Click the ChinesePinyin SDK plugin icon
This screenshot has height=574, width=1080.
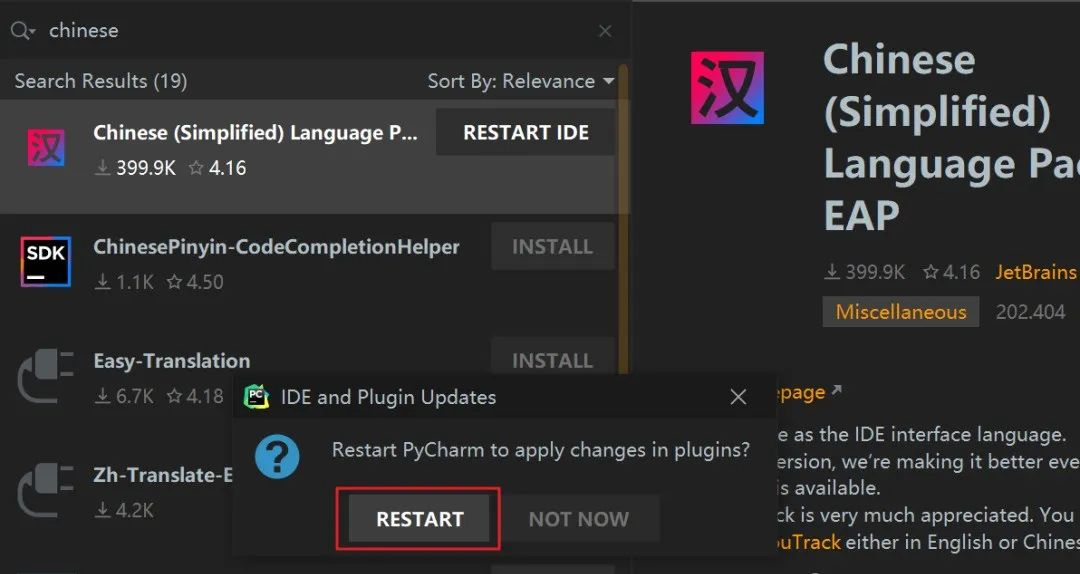45,262
